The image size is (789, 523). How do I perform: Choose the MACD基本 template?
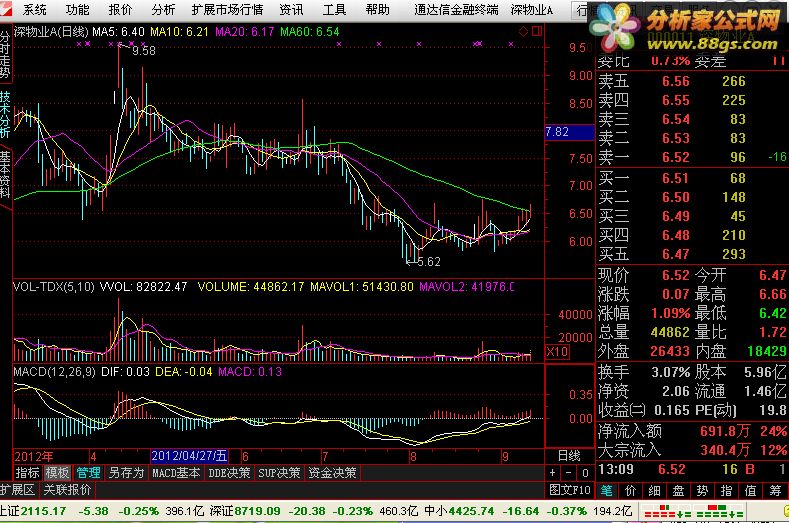[x=176, y=473]
